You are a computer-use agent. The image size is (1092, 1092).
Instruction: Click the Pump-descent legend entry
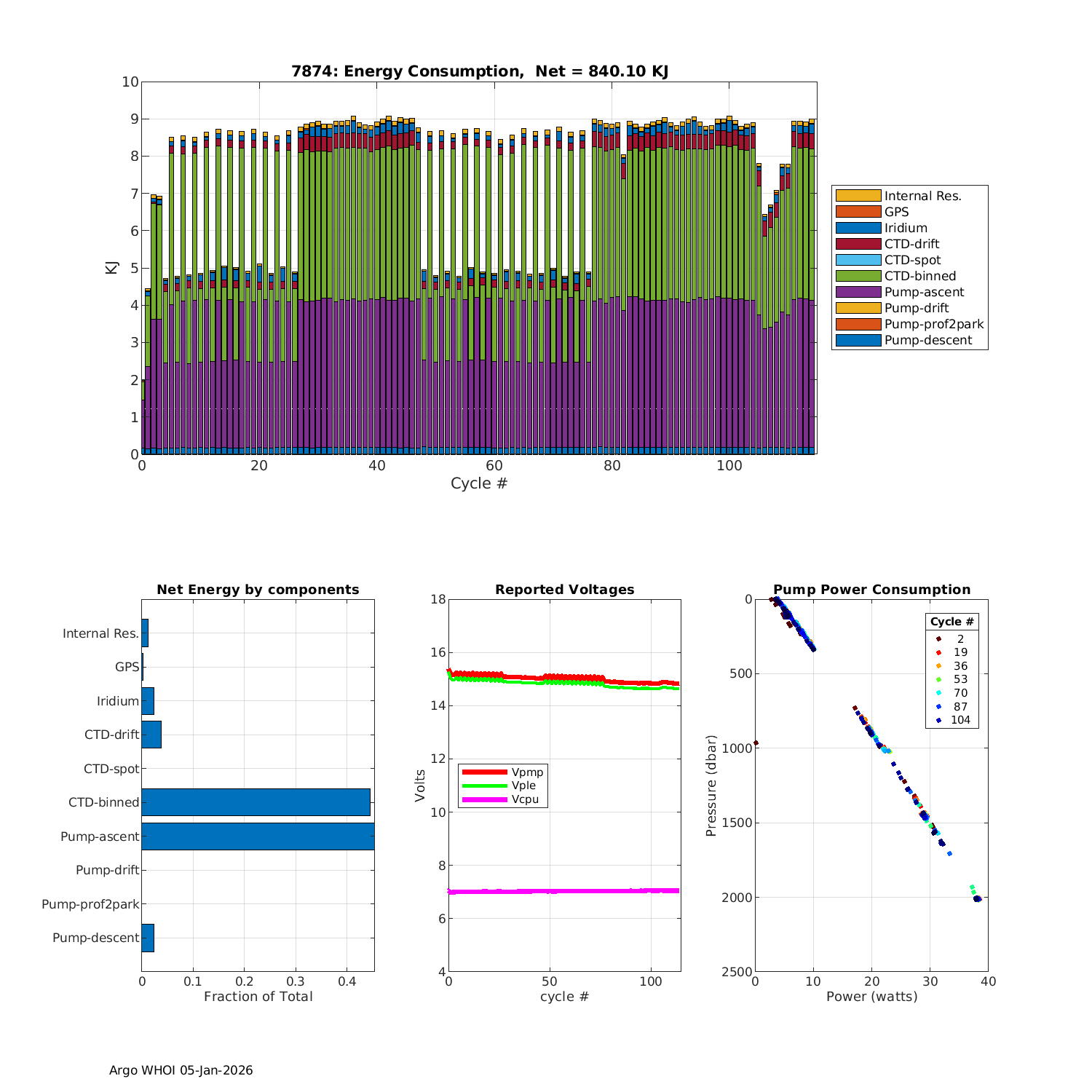tap(927, 340)
